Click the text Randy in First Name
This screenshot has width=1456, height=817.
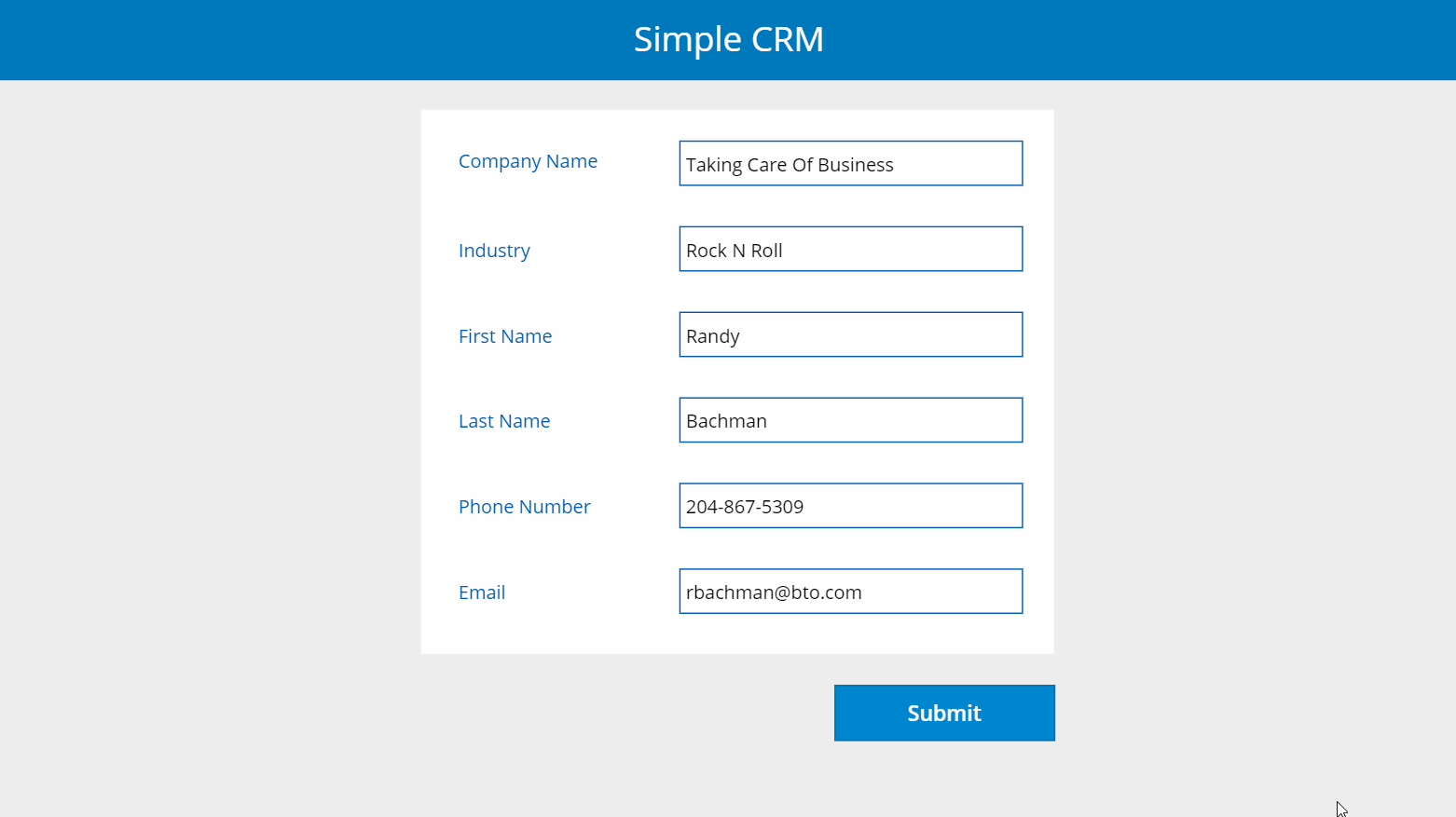713,336
